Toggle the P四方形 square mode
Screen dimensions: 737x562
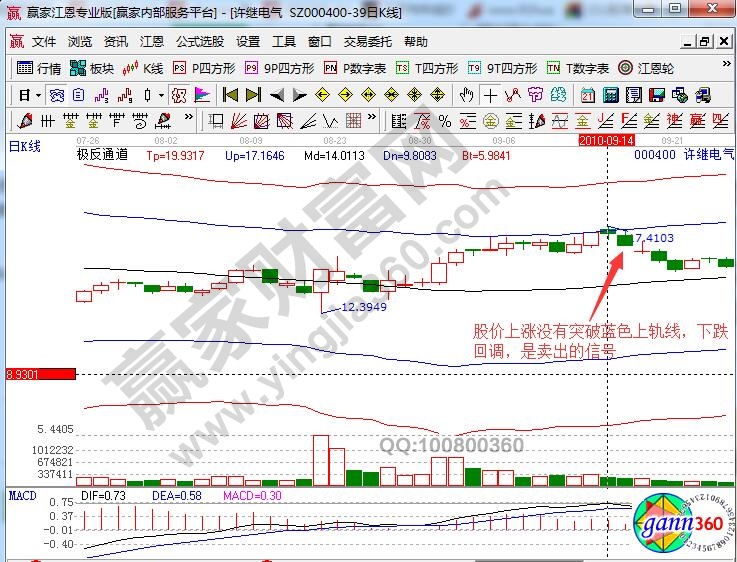(x=203, y=69)
